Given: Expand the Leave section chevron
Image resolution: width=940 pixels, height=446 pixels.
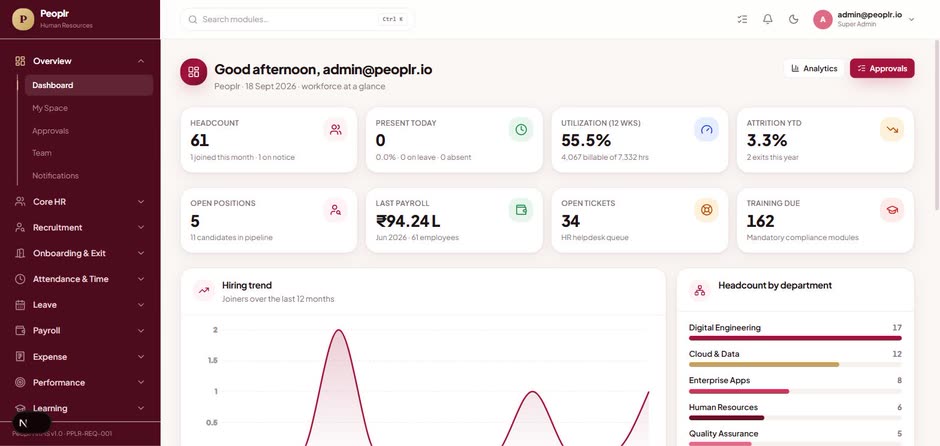Looking at the screenshot, I should click(x=141, y=305).
